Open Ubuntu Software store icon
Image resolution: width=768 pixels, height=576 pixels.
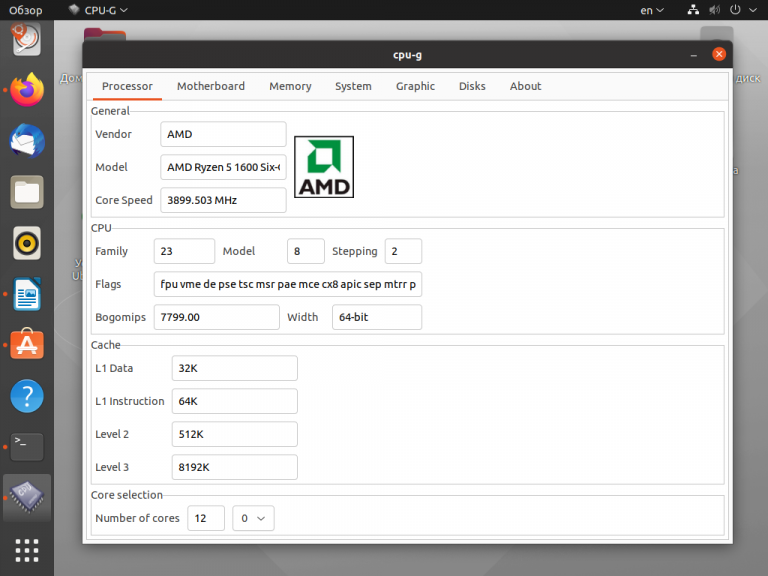coord(27,345)
